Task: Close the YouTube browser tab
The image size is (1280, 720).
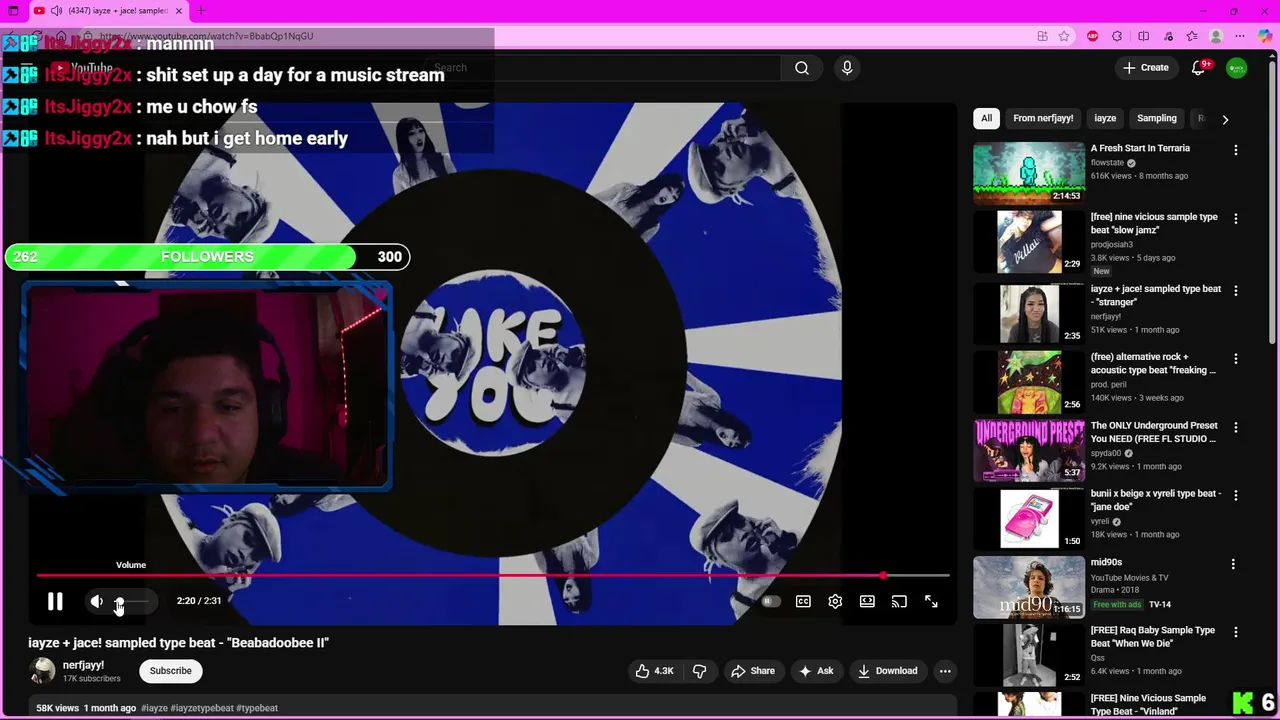Action: [x=179, y=11]
